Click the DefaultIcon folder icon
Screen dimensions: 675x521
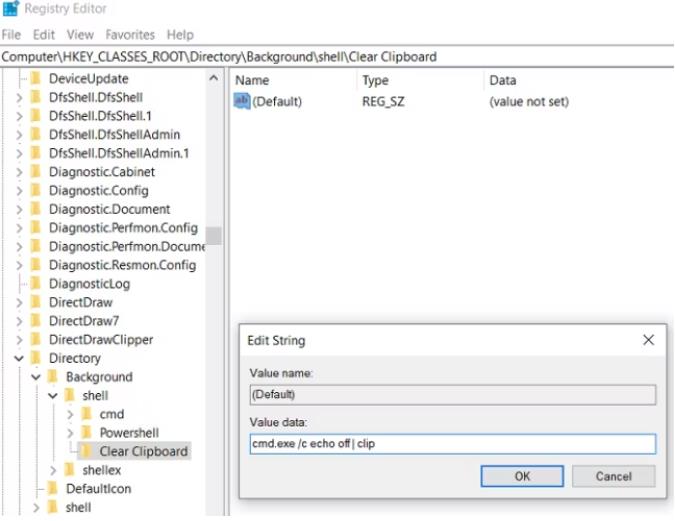coord(53,489)
